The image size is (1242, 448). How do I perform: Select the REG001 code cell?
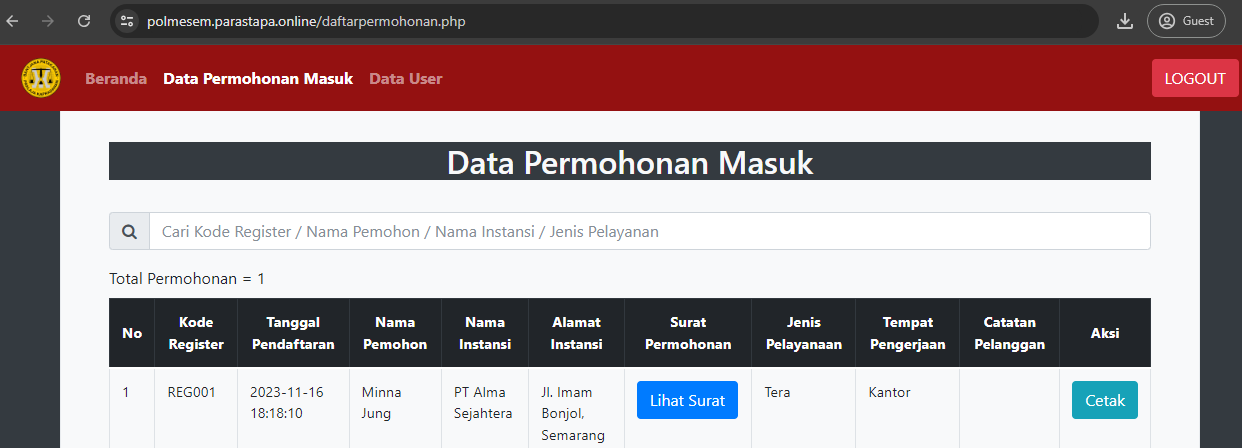click(x=191, y=392)
